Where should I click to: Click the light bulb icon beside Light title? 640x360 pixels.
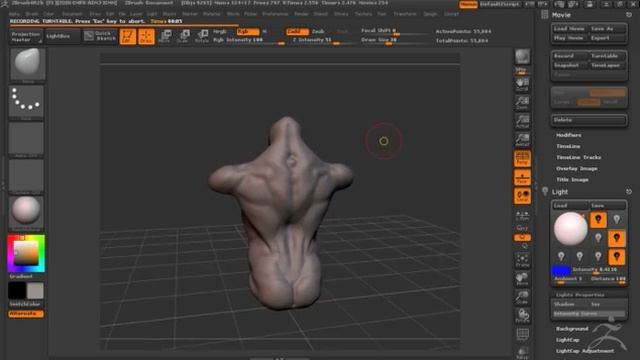point(545,191)
